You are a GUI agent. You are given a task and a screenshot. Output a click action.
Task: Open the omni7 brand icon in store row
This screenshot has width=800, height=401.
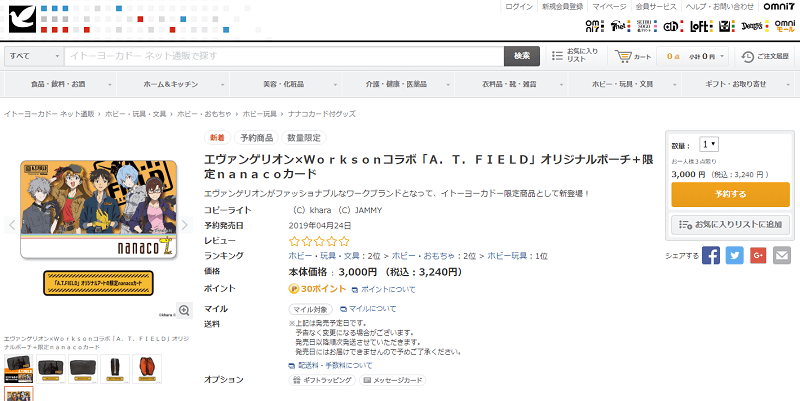[594, 26]
